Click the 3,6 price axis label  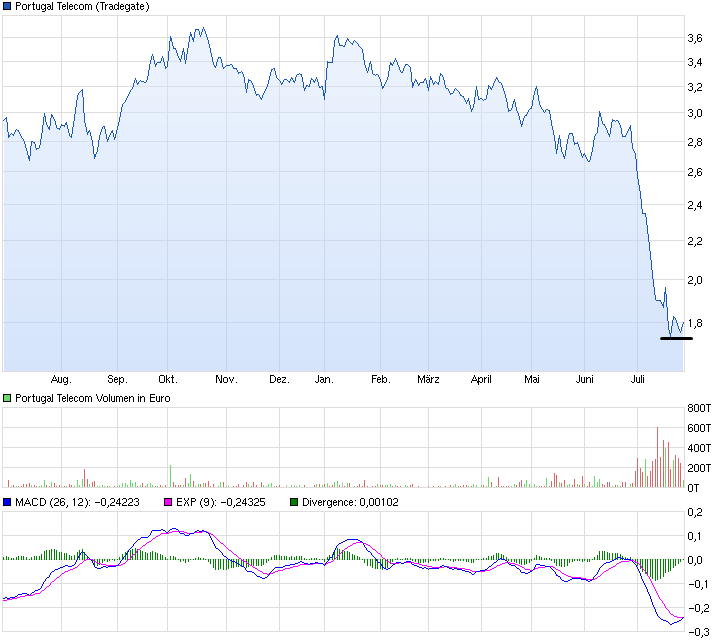(694, 38)
